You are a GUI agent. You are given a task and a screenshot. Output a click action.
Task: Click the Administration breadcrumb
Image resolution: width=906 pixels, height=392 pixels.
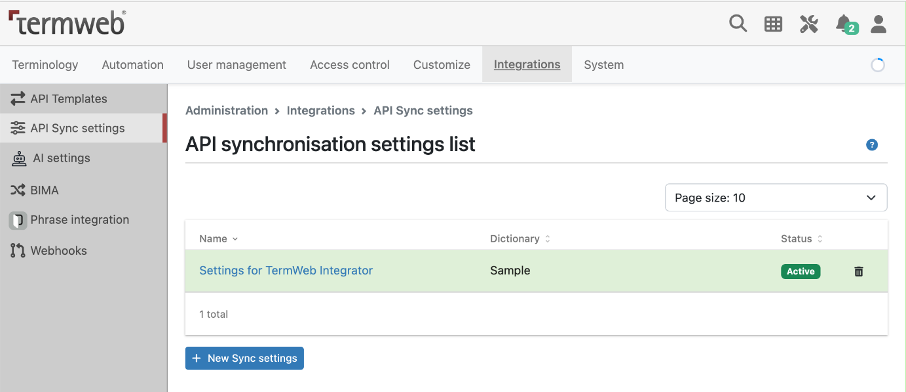click(x=226, y=110)
